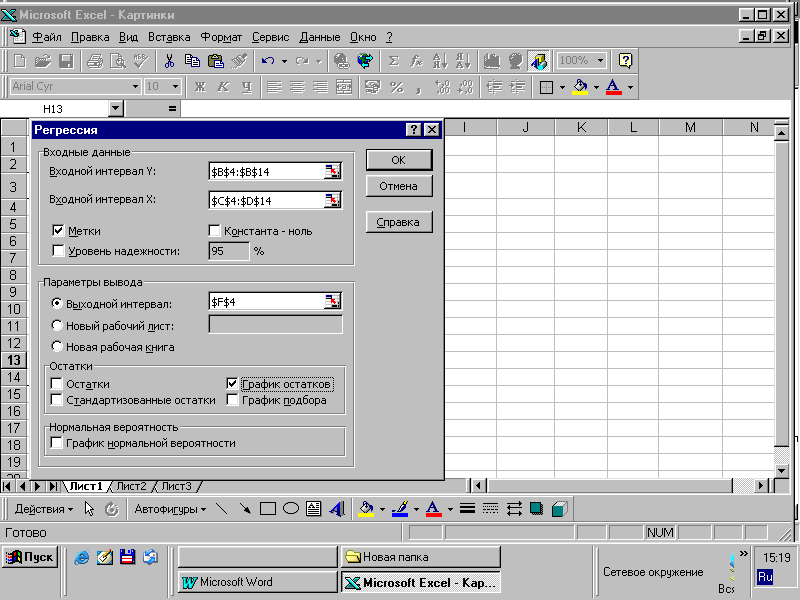This screenshot has height=600, width=800.
Task: Expand the Name Box dropdown arrow
Action: coord(116,108)
